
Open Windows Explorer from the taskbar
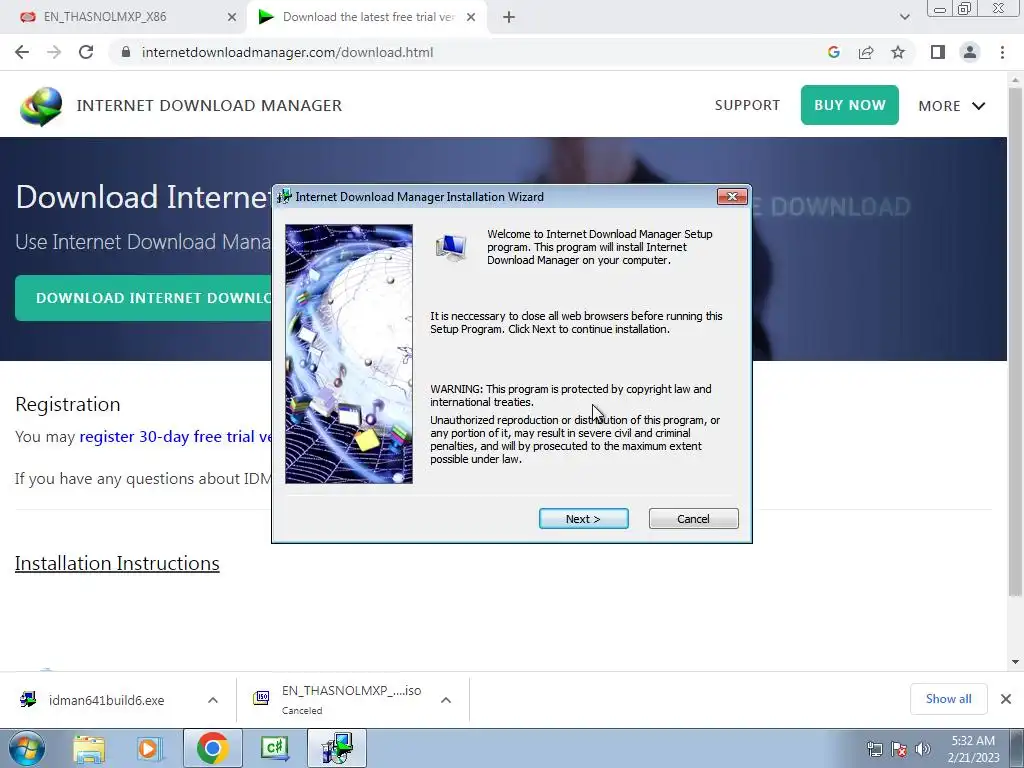pyautogui.click(x=89, y=748)
